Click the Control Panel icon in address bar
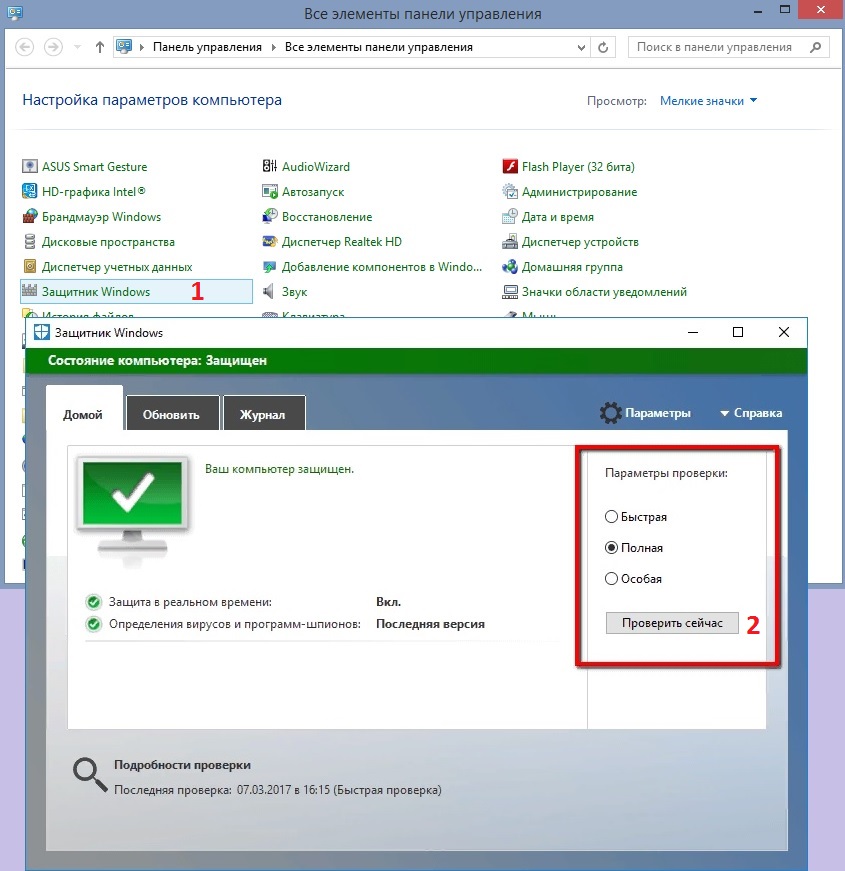 point(124,47)
